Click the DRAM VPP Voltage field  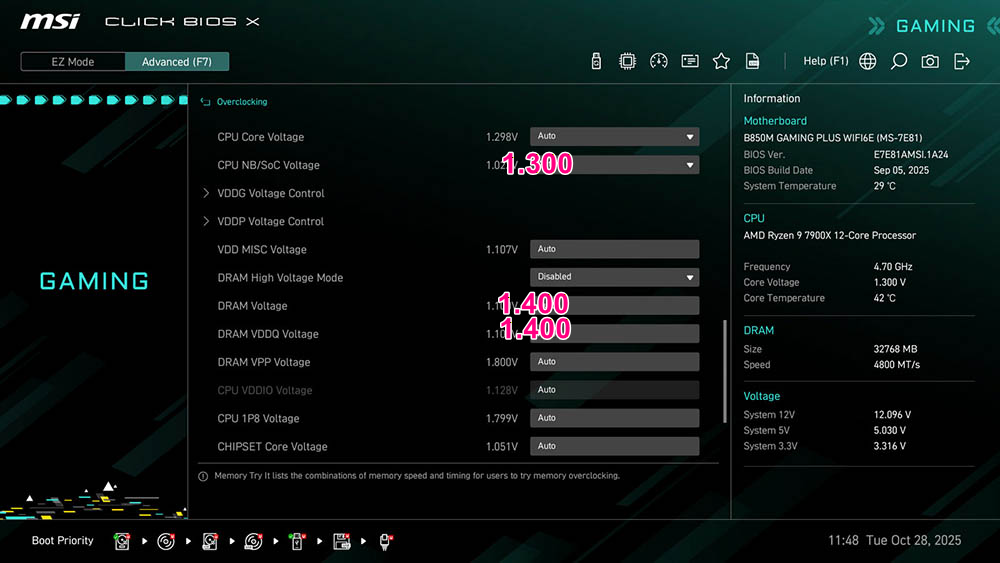point(614,362)
